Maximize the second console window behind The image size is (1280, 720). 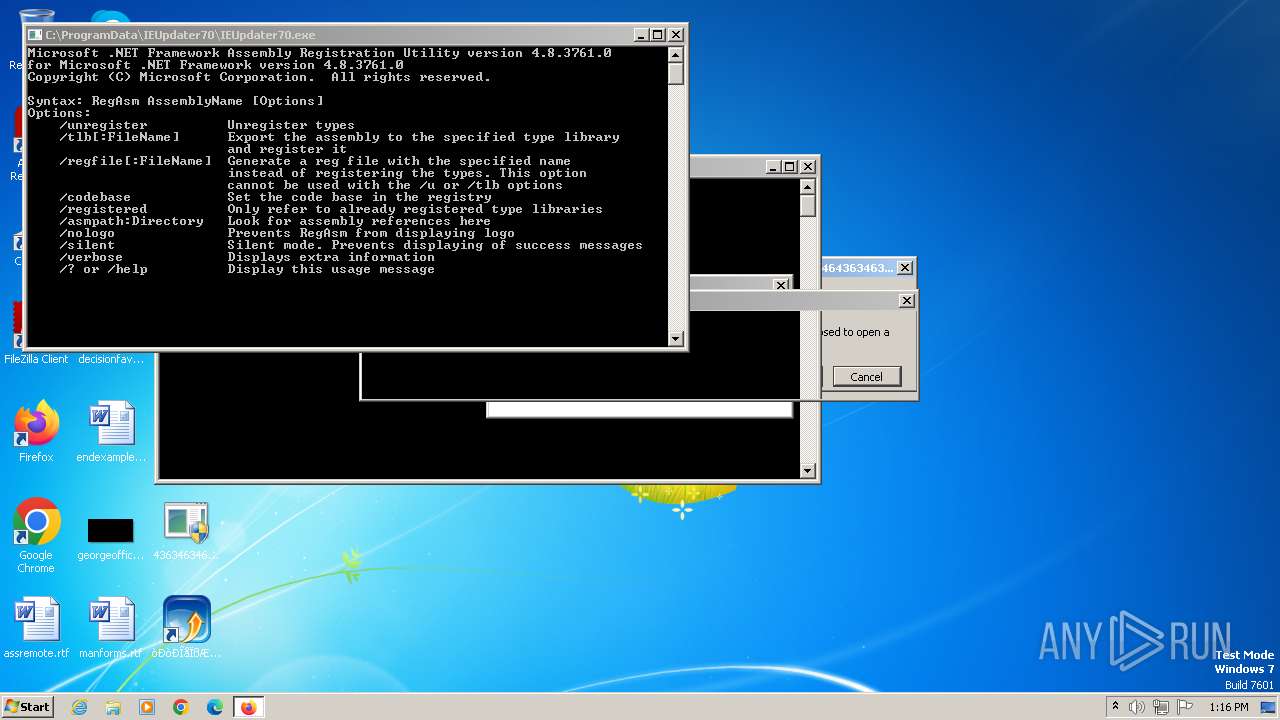[x=789, y=167]
